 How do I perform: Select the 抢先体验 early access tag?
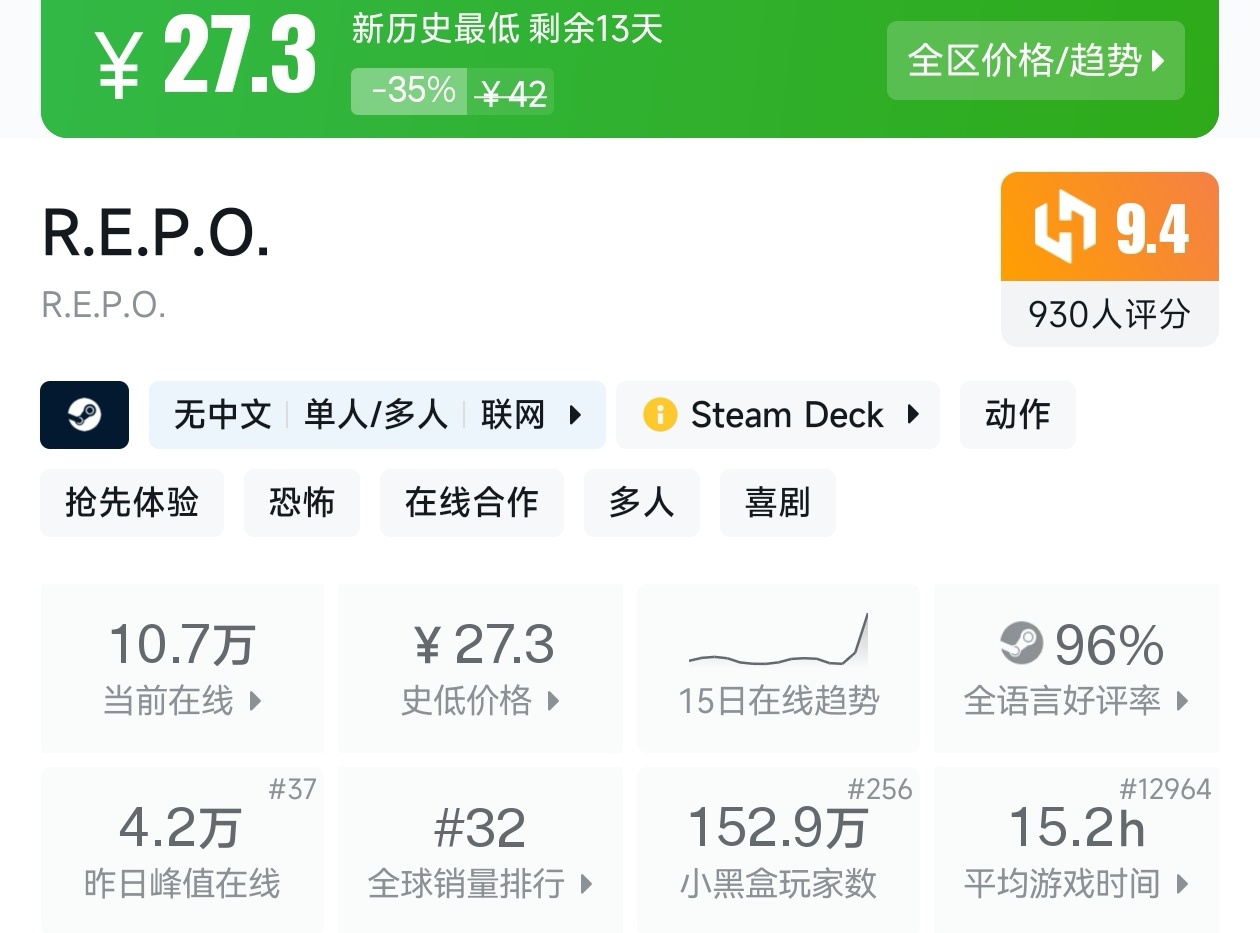coord(132,502)
